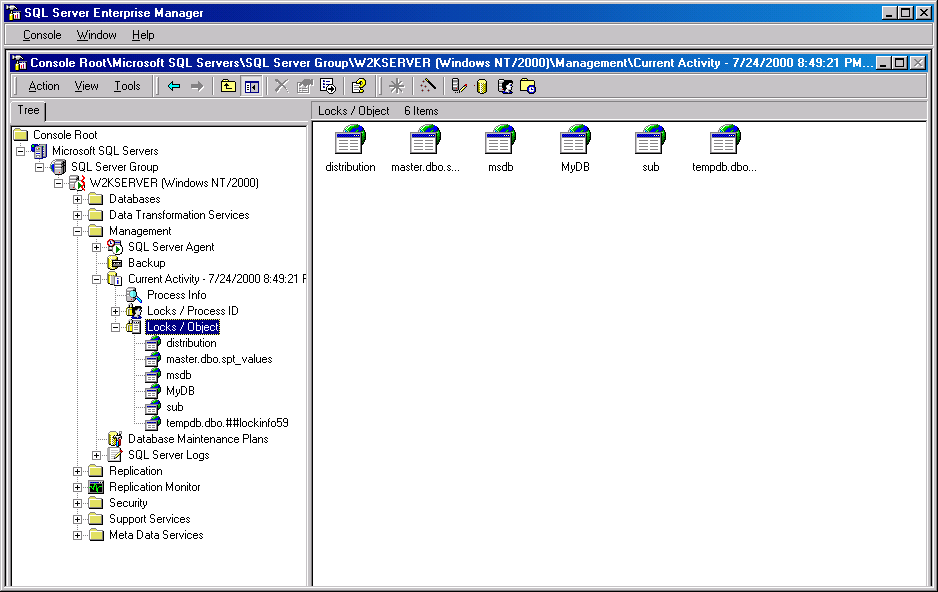Open the Action menu
The width and height of the screenshot is (938, 592).
[44, 86]
